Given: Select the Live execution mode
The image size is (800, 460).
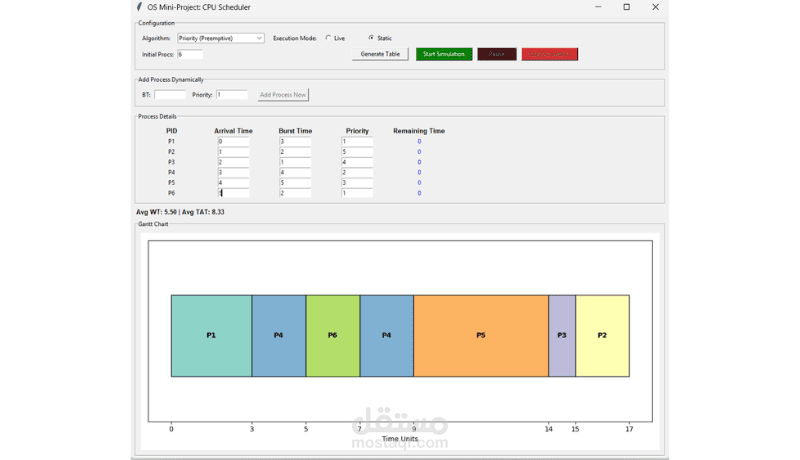Looking at the screenshot, I should click(x=328, y=38).
